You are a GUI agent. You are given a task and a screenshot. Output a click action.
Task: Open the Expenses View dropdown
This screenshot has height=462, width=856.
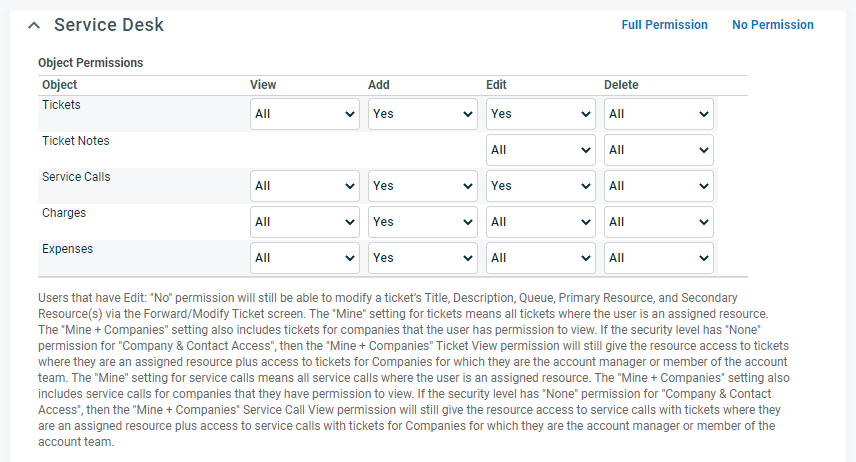305,258
